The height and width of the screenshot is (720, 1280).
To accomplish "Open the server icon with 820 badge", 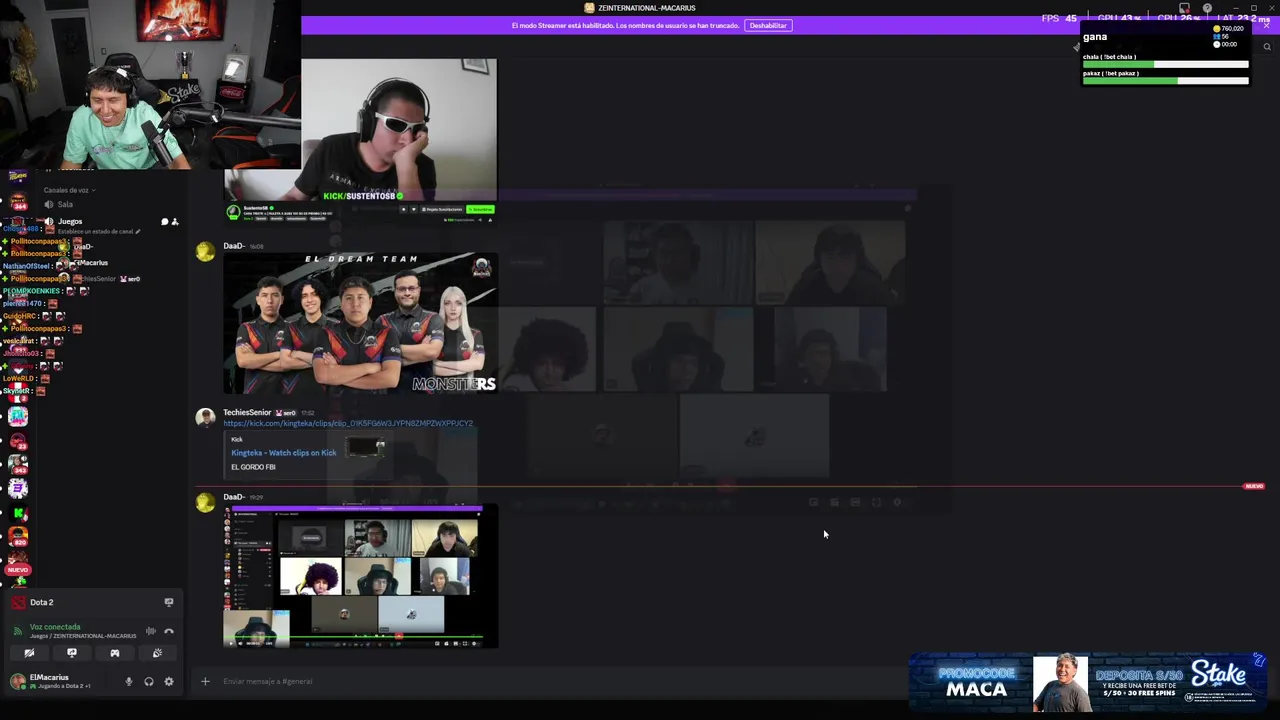I will pos(18,538).
